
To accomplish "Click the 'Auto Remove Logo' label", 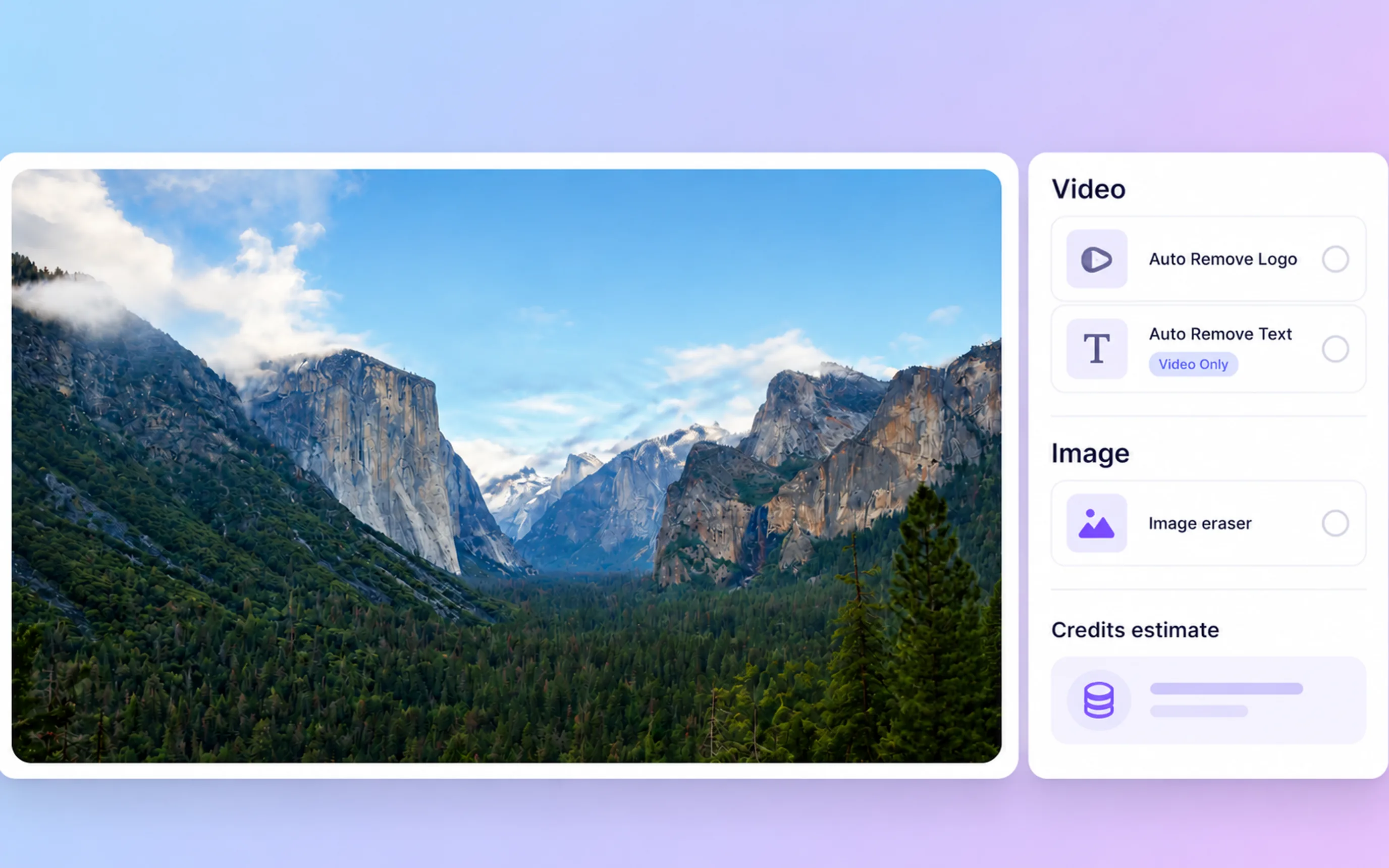I will [x=1222, y=259].
